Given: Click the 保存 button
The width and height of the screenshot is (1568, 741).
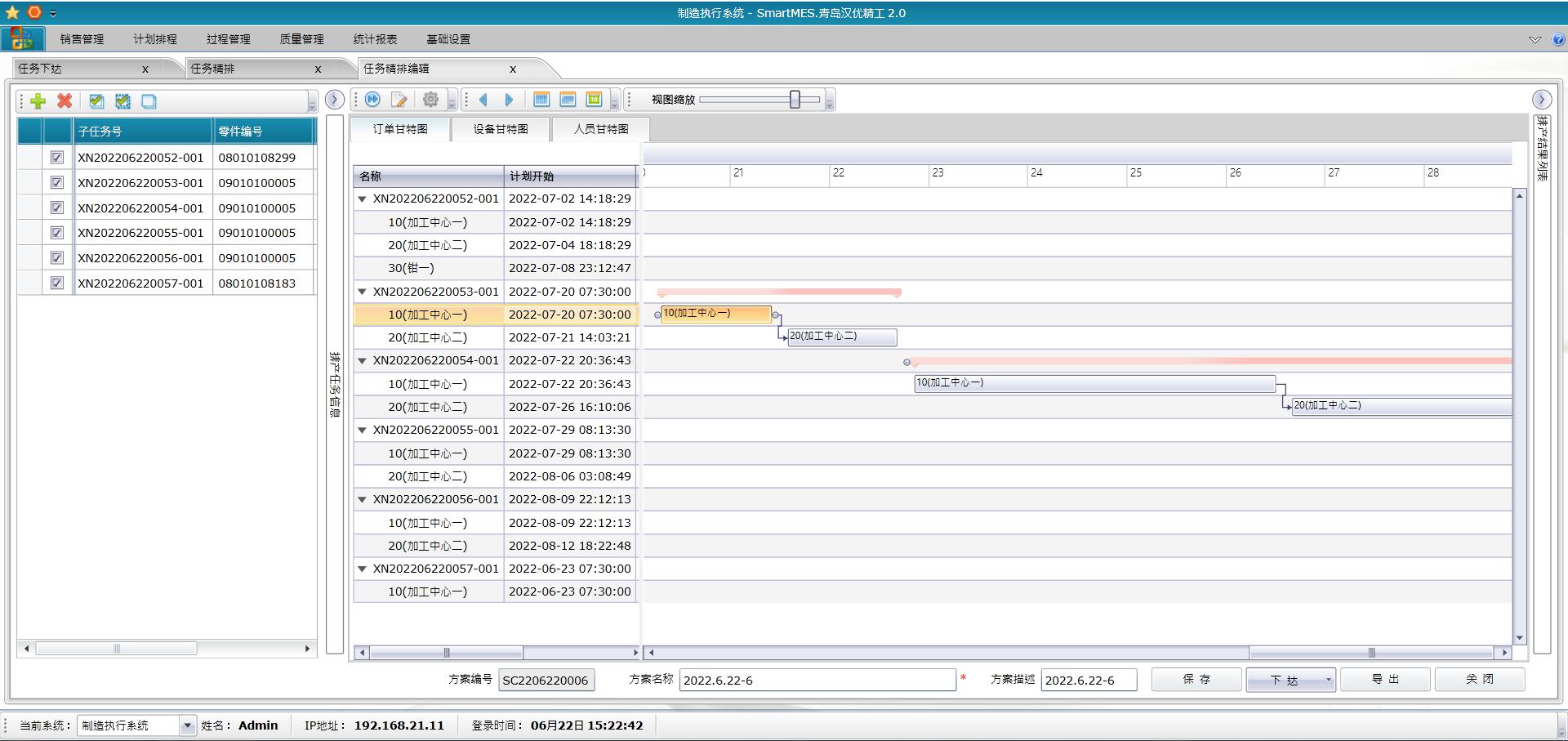Looking at the screenshot, I should click(1196, 680).
